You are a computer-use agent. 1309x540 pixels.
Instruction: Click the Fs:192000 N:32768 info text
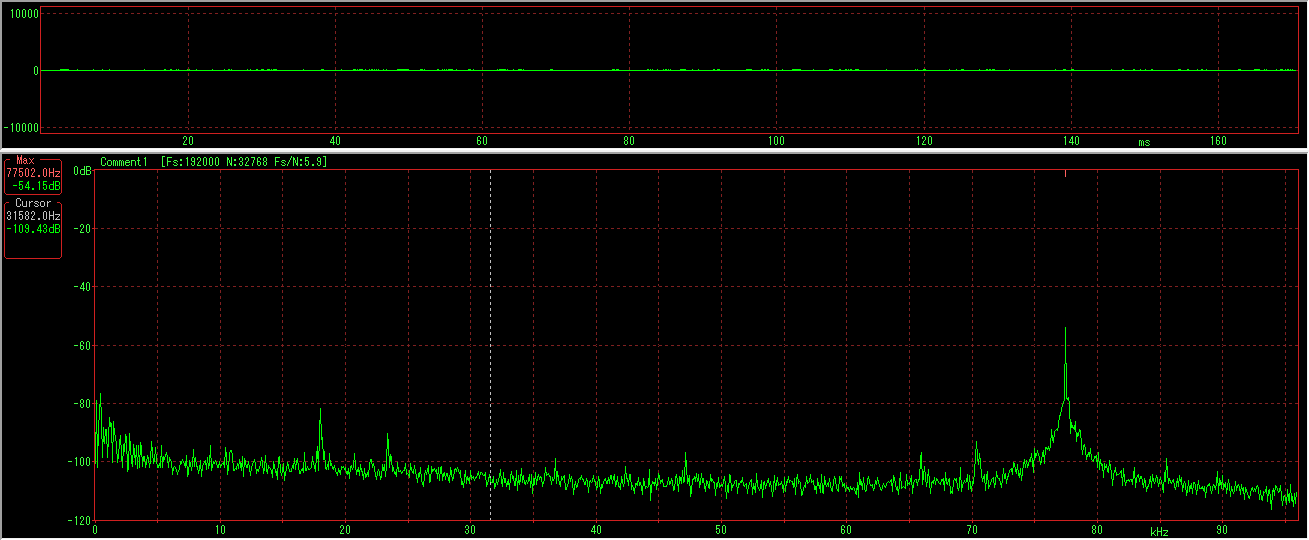(244, 162)
